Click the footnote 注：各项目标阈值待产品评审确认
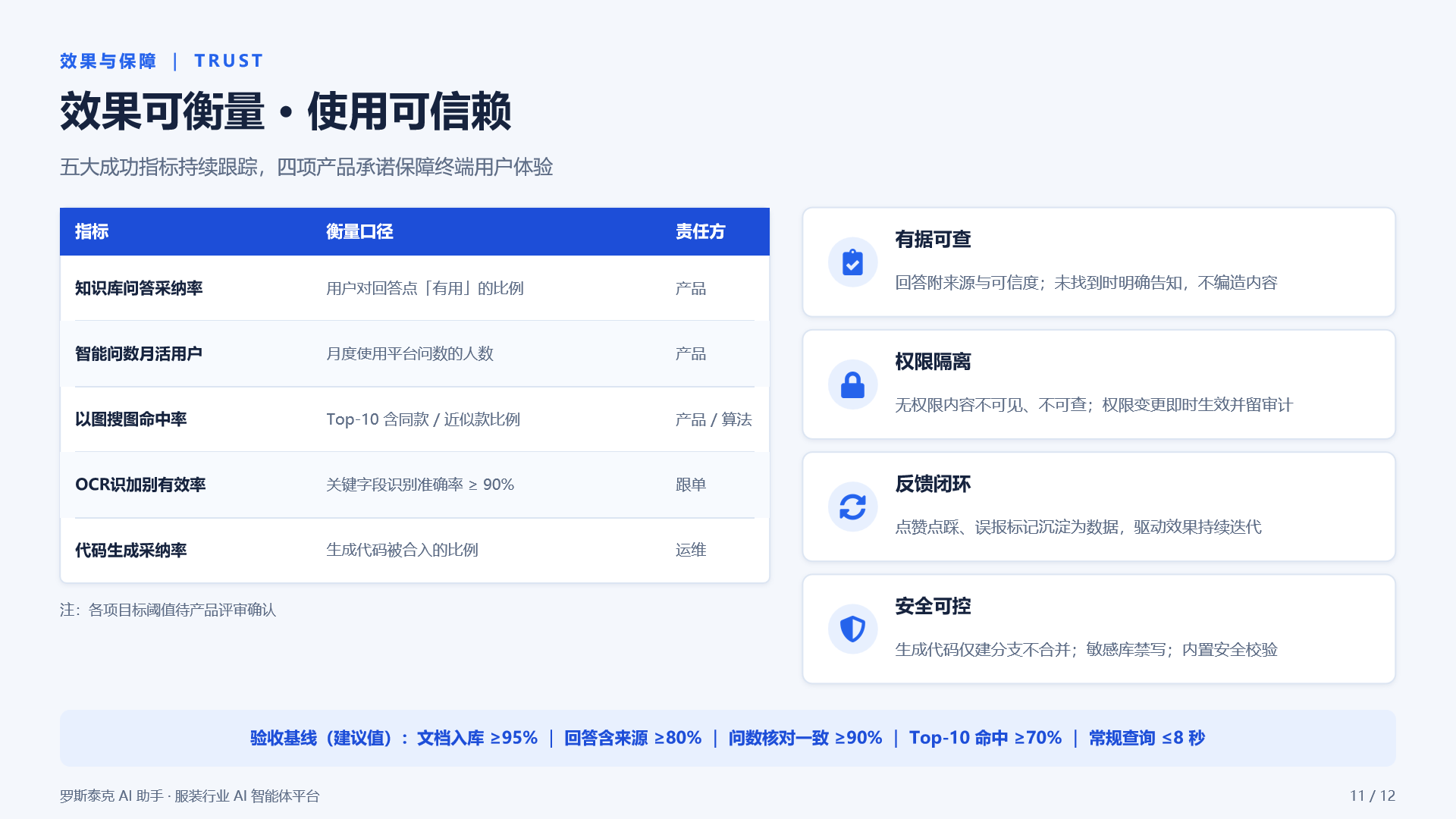 (x=168, y=610)
